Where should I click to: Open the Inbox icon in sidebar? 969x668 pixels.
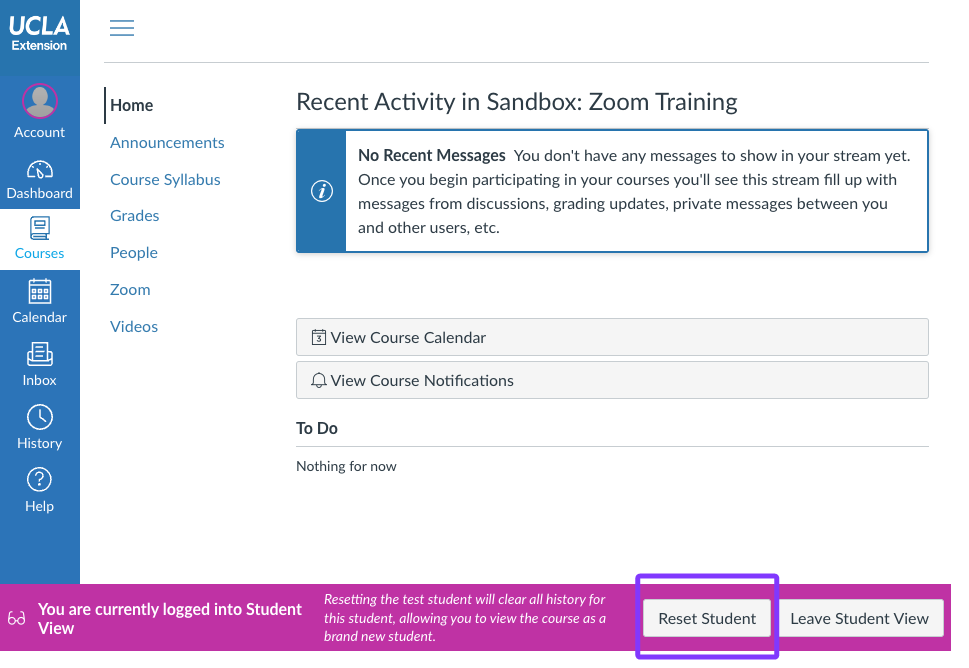[x=40, y=355]
